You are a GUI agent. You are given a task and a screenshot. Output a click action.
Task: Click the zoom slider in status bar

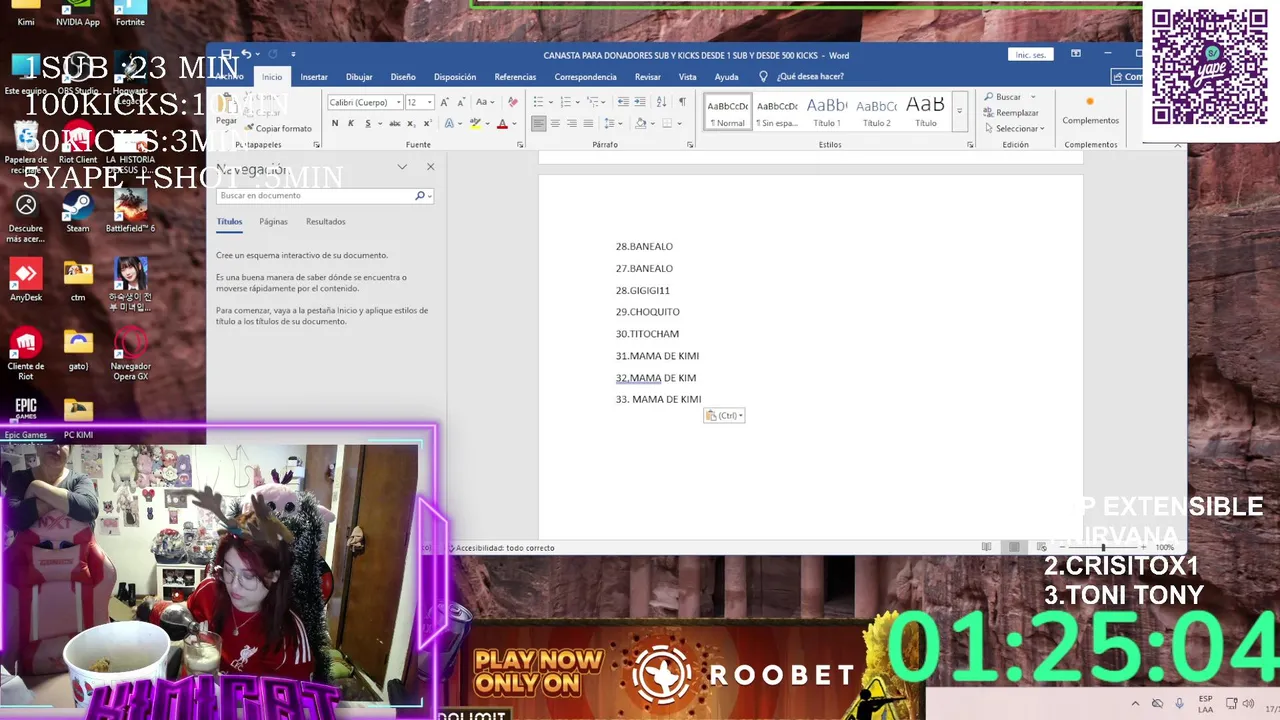click(1104, 547)
